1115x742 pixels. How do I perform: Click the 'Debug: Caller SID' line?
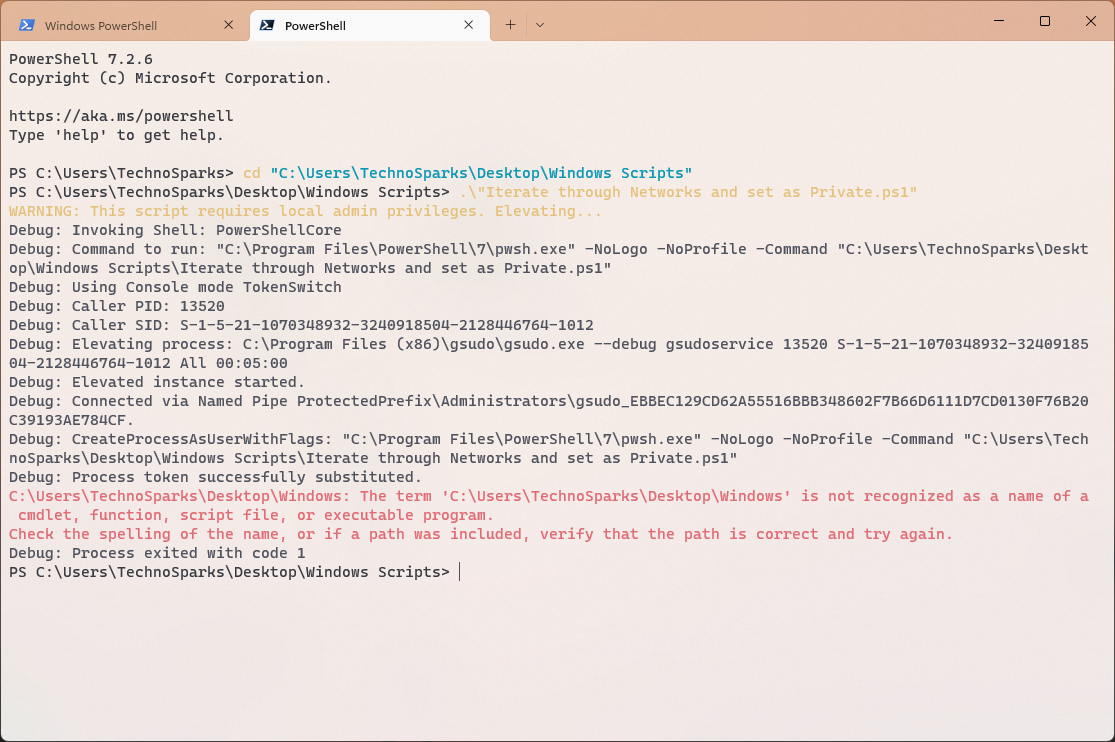301,325
